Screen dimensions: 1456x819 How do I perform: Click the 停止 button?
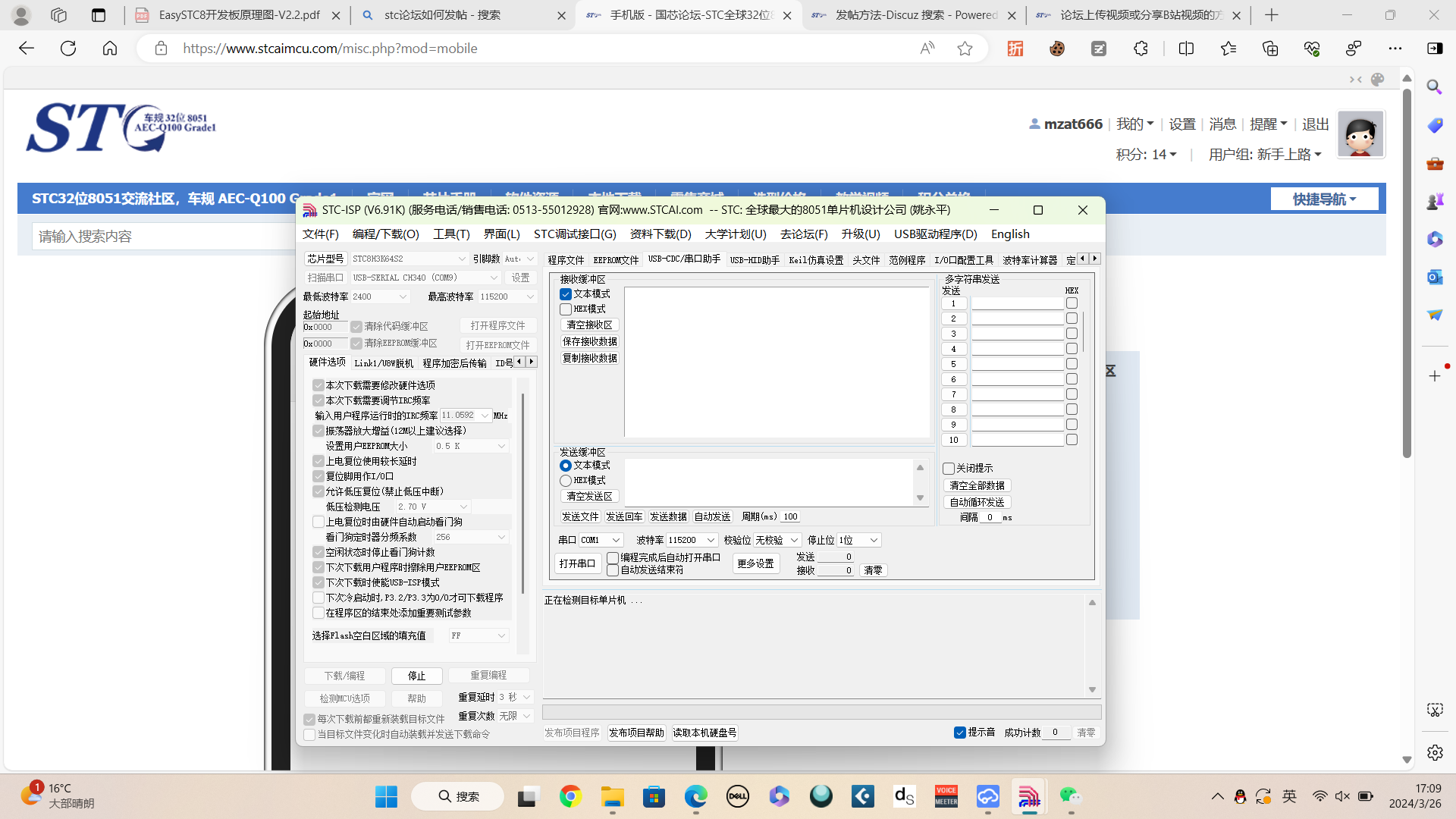click(x=416, y=676)
